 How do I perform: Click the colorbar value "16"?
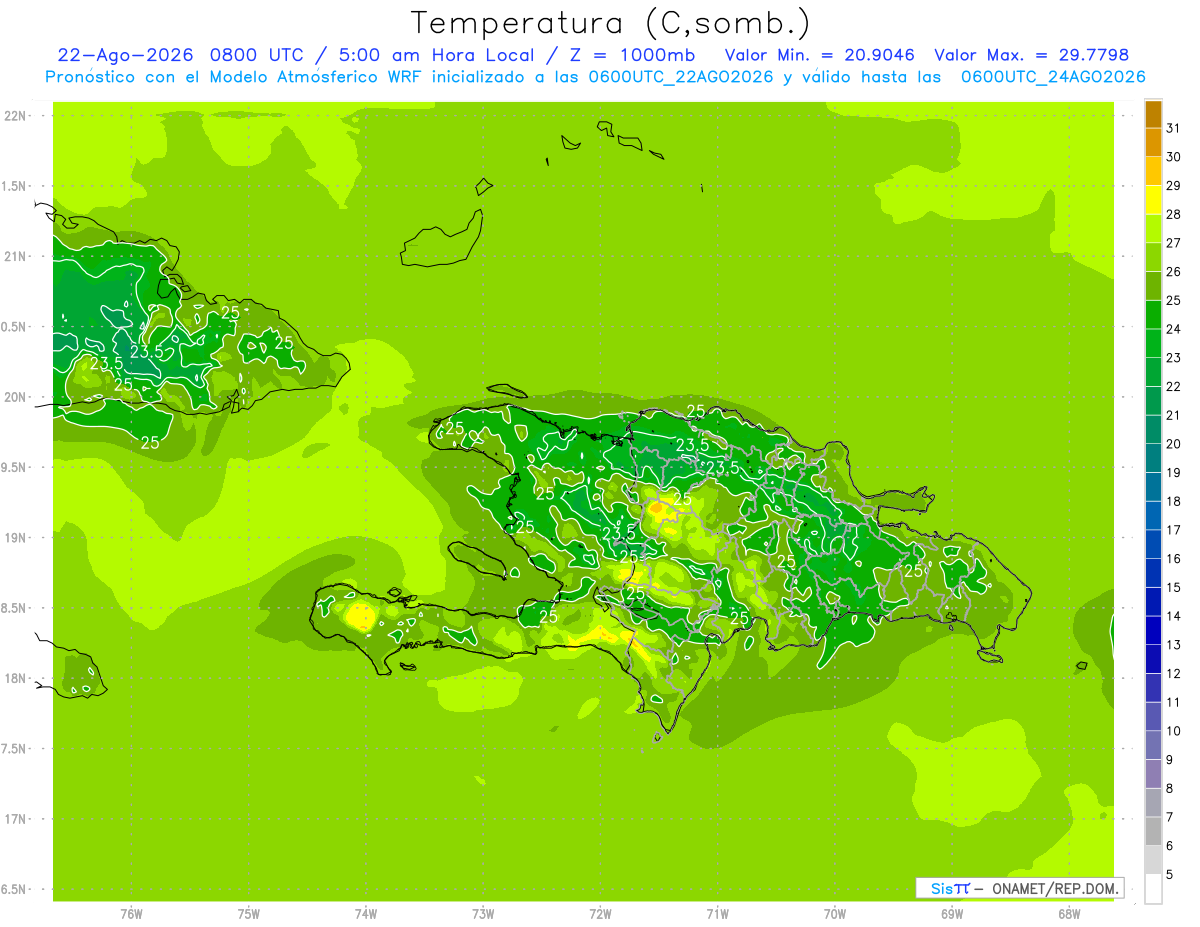(1173, 559)
